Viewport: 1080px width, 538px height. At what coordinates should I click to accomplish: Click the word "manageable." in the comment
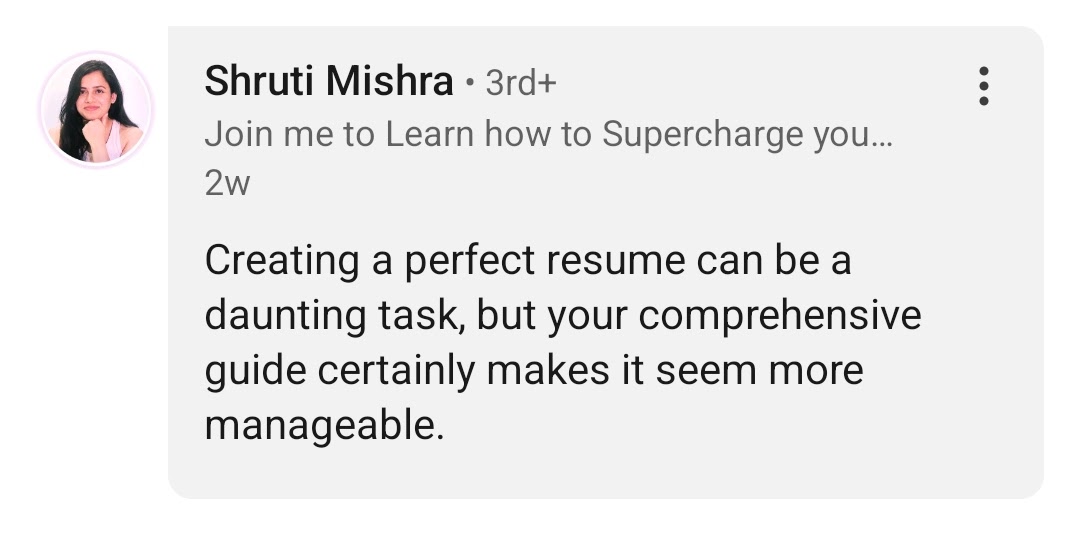pos(323,425)
